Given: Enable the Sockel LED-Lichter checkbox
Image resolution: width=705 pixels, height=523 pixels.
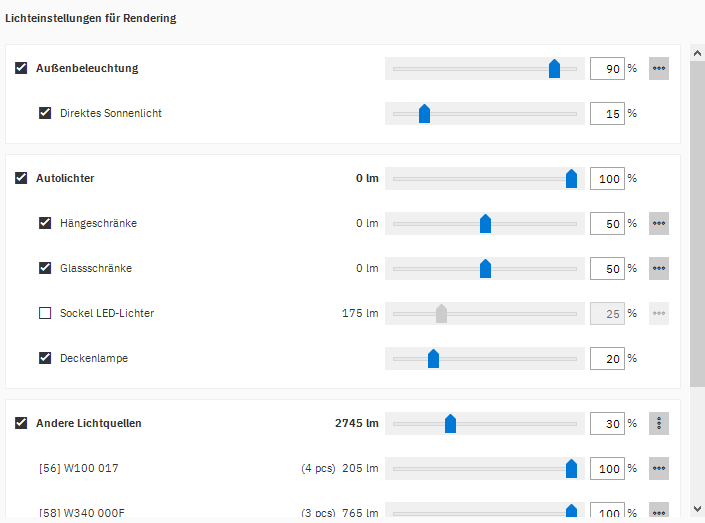Looking at the screenshot, I should [x=45, y=313].
